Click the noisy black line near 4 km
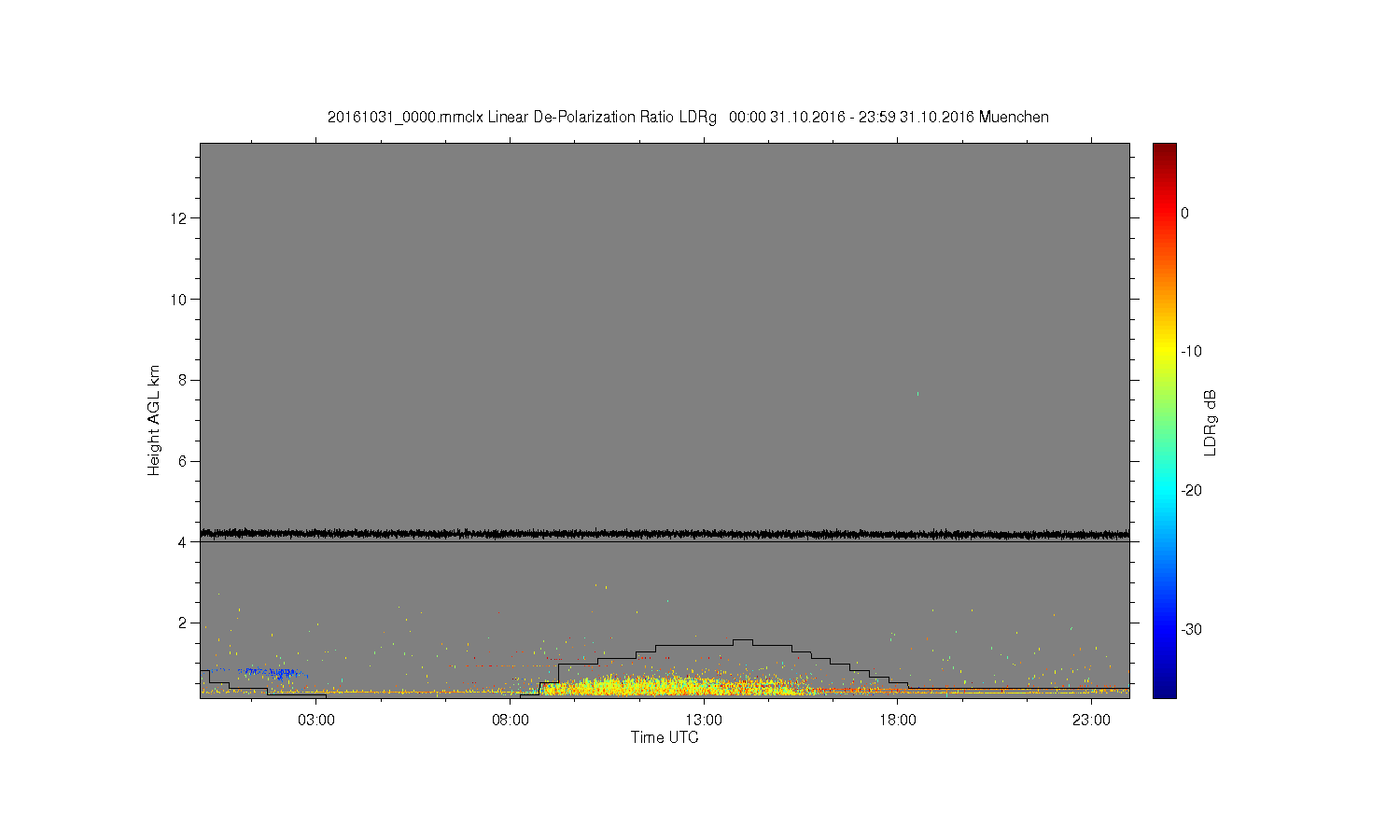Viewport: 1400px width, 840px height. (x=665, y=534)
